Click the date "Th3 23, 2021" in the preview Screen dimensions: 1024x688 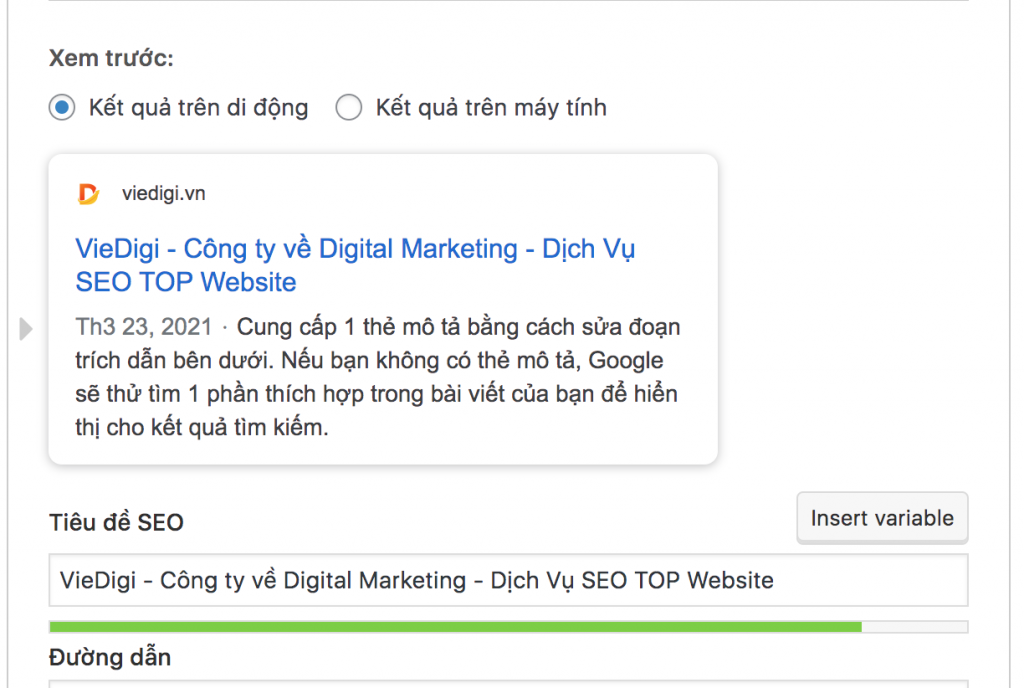(x=141, y=326)
